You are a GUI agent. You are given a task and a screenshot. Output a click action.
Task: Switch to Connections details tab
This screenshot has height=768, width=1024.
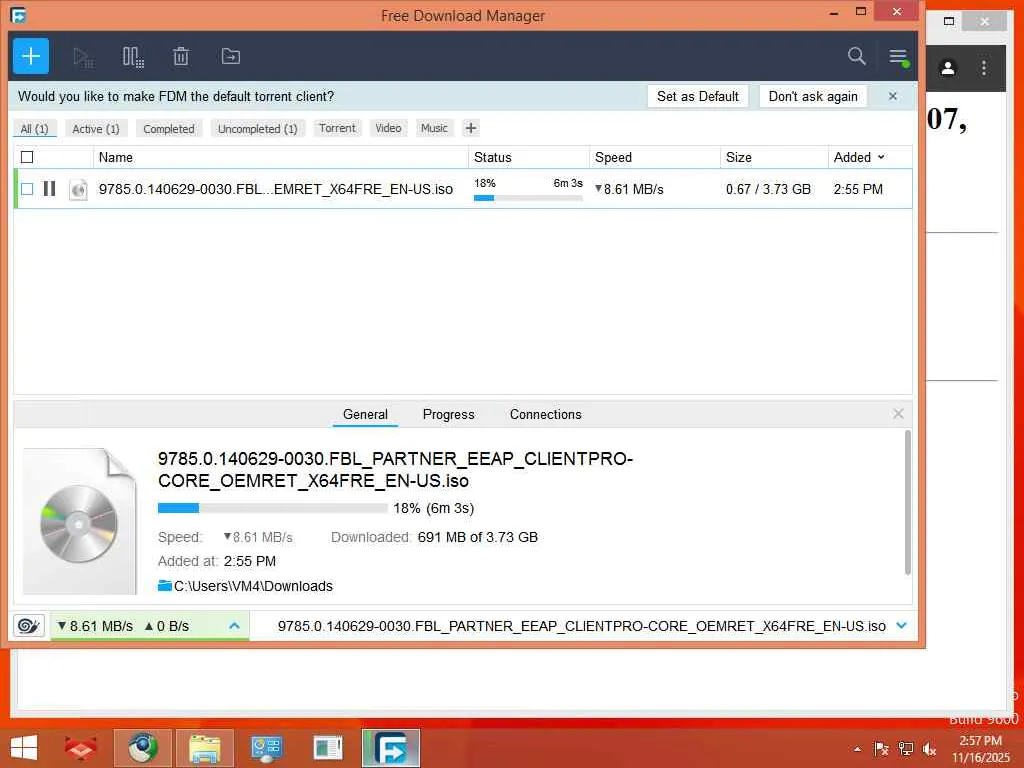point(545,414)
